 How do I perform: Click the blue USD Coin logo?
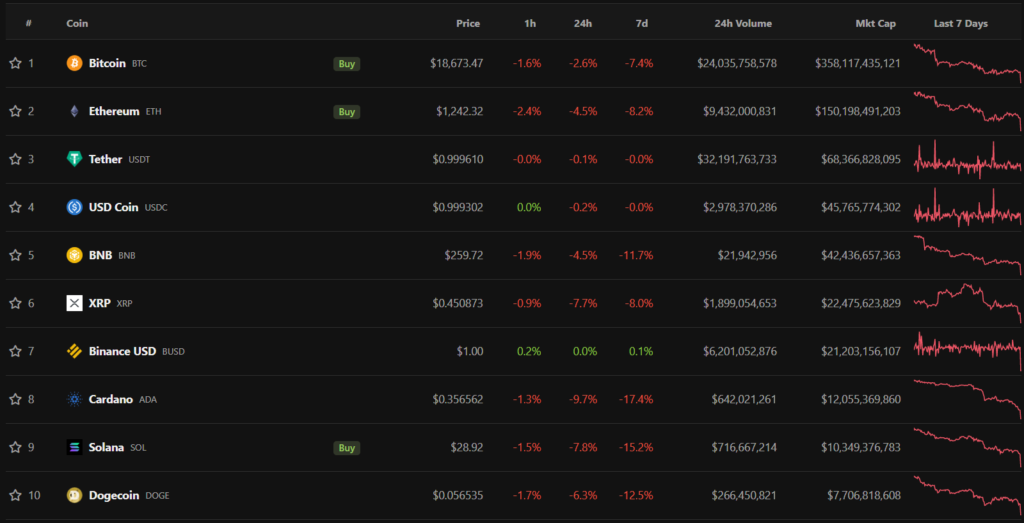click(74, 207)
